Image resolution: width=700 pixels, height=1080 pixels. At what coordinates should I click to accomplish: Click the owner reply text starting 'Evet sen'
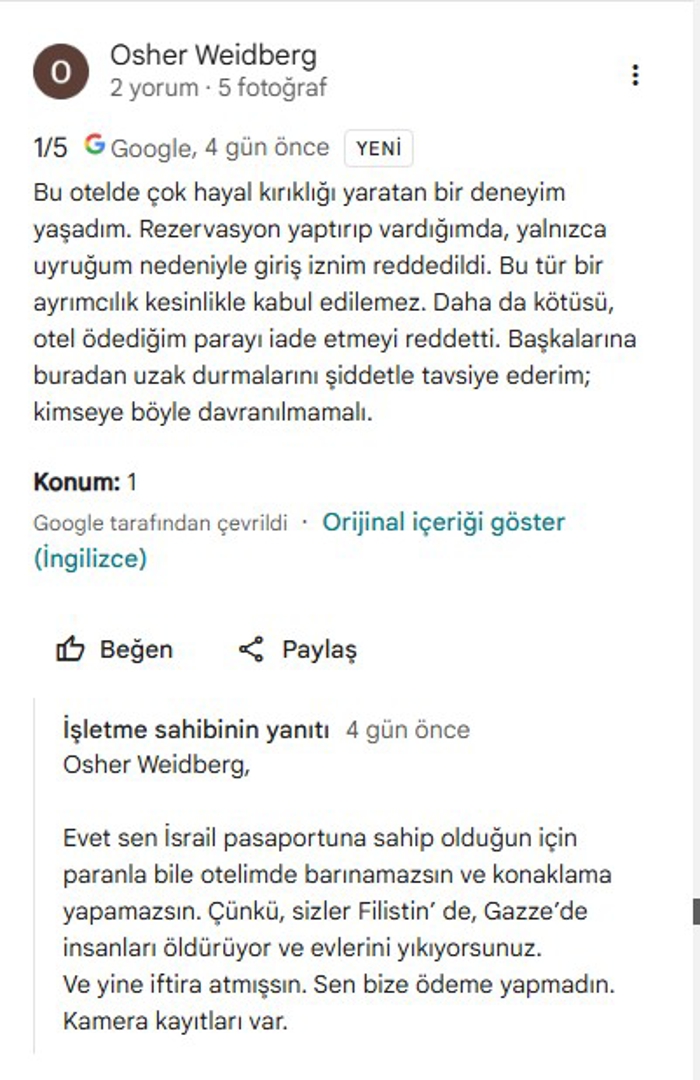[x=338, y=929]
